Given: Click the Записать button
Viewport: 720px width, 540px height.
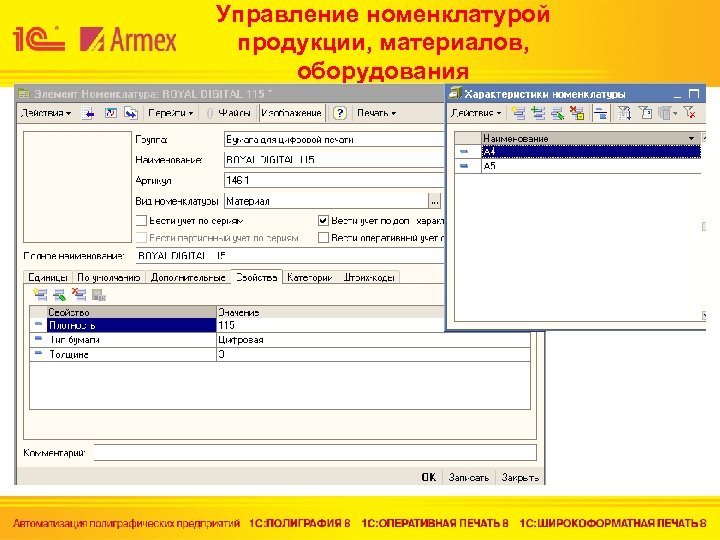Looking at the screenshot, I should coord(468,478).
